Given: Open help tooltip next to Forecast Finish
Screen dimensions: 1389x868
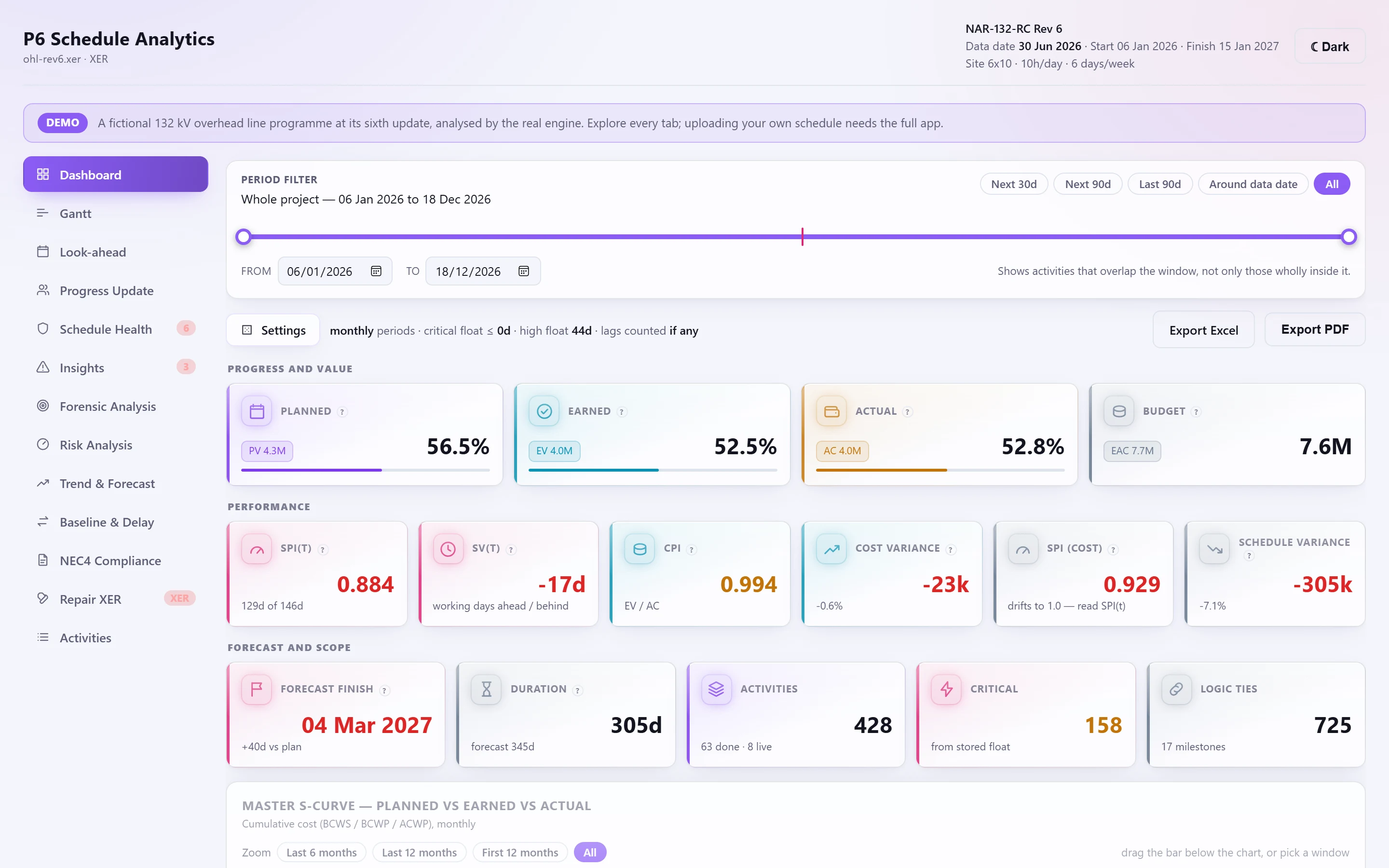Looking at the screenshot, I should pyautogui.click(x=384, y=690).
